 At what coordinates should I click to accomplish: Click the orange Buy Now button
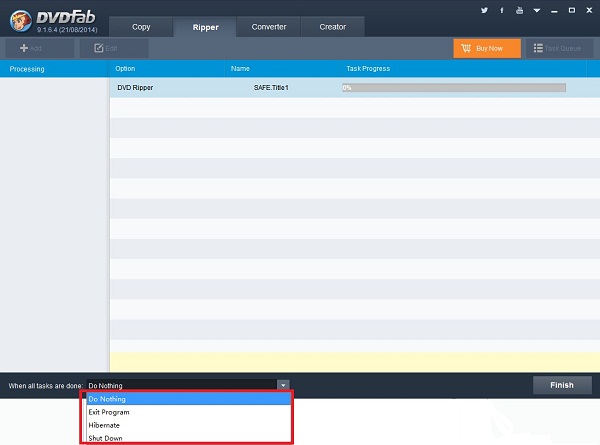pyautogui.click(x=487, y=48)
